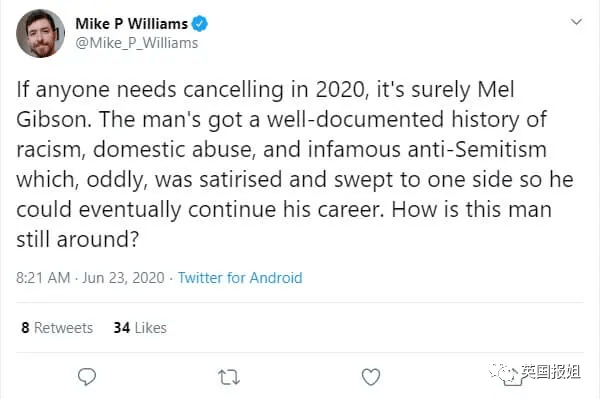Open the Twitter for Android source link
The image size is (600, 399).
(240, 277)
